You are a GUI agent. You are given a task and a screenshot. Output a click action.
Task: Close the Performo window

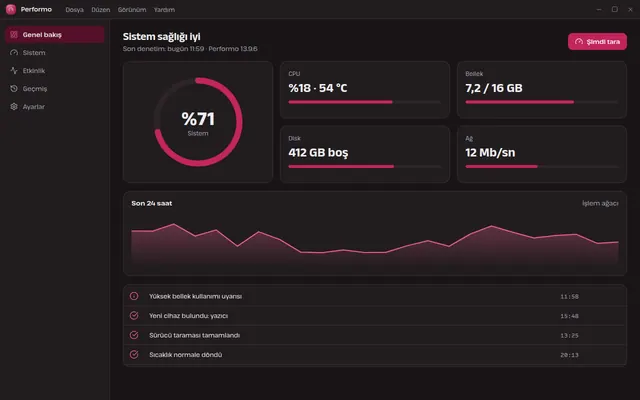coord(630,9)
